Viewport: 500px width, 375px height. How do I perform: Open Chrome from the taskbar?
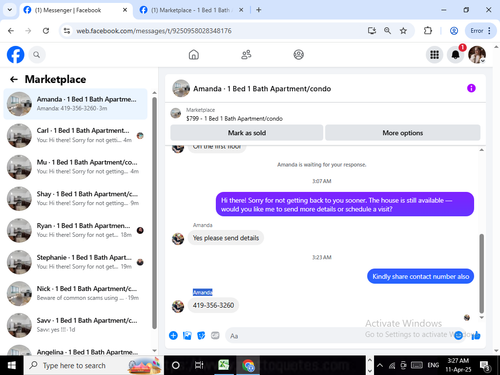(248, 365)
